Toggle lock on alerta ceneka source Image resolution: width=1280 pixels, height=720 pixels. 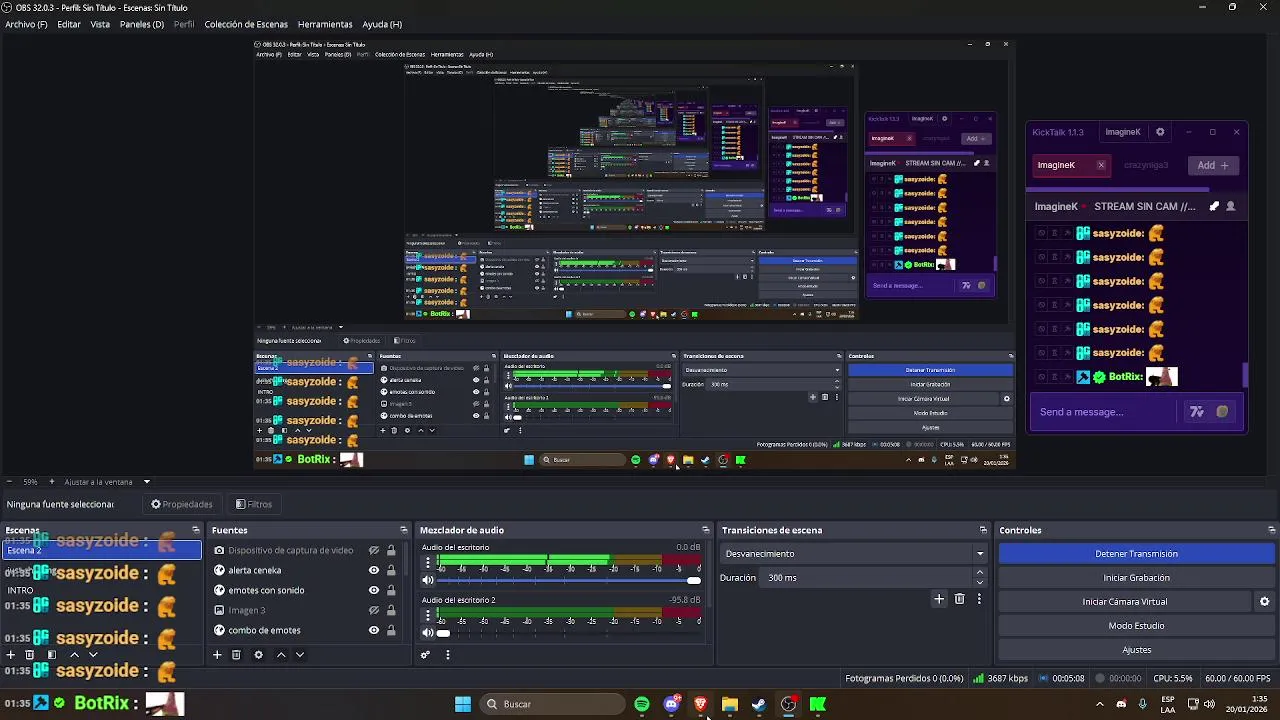[391, 570]
